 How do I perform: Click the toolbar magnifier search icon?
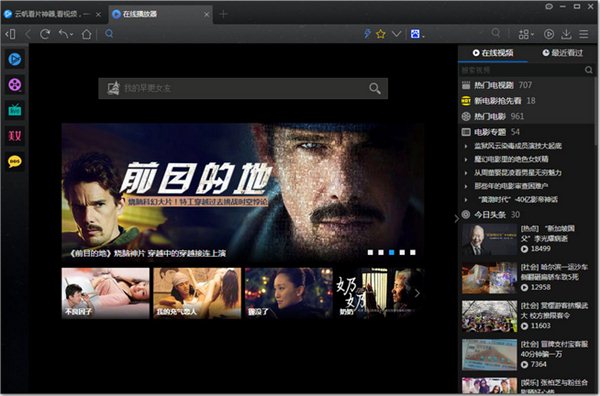pyautogui.click(x=496, y=33)
